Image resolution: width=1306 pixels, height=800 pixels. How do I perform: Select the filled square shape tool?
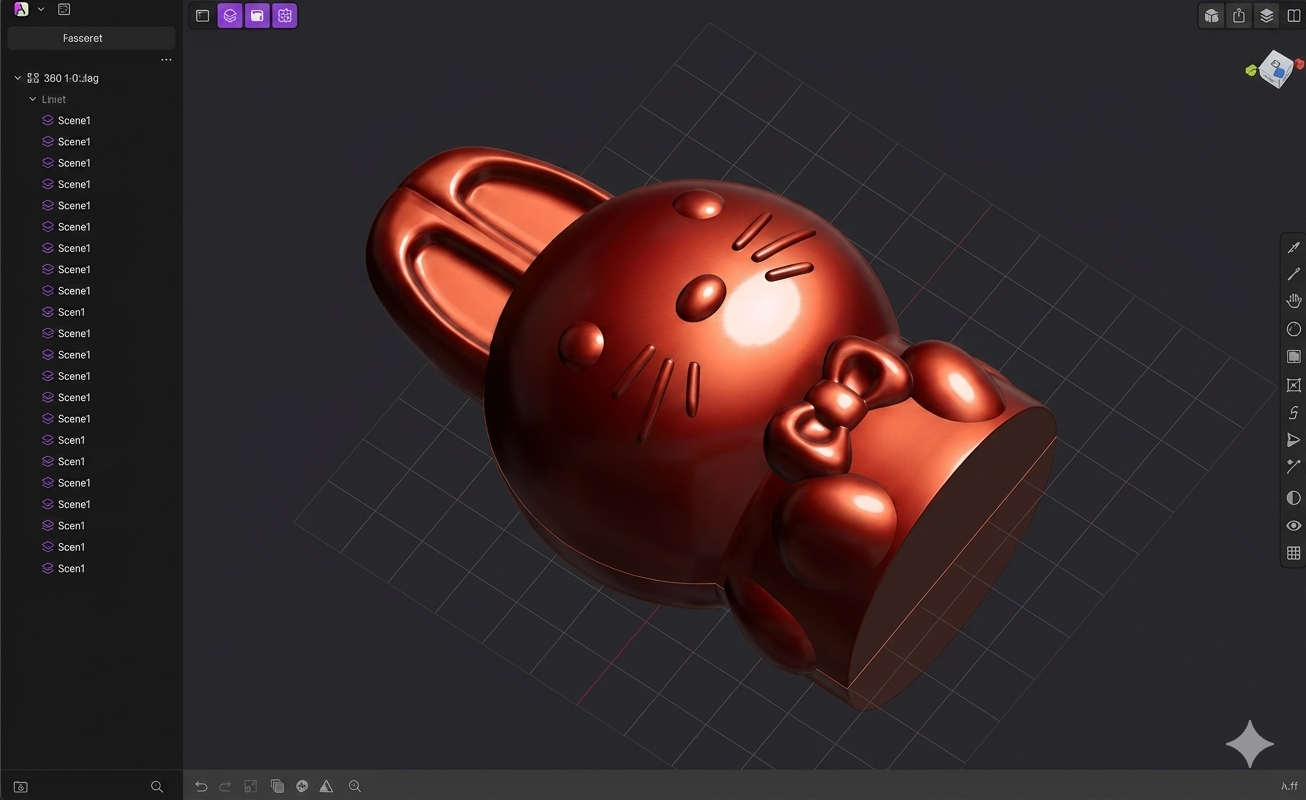1294,357
